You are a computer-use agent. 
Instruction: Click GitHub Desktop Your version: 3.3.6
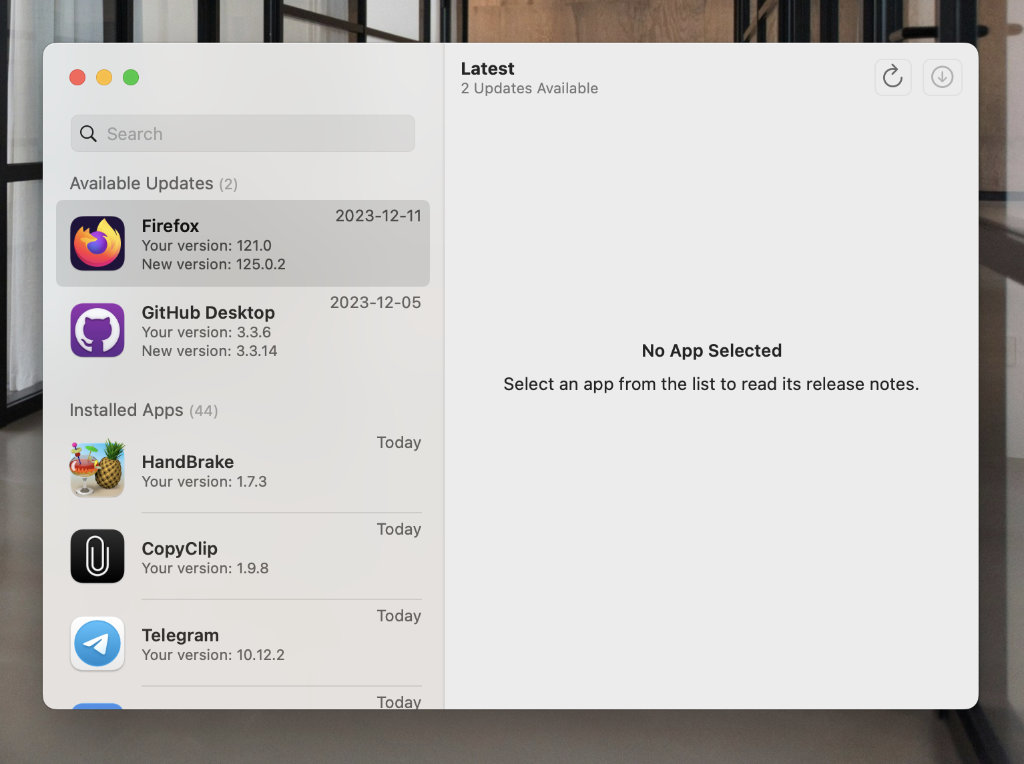pos(206,332)
